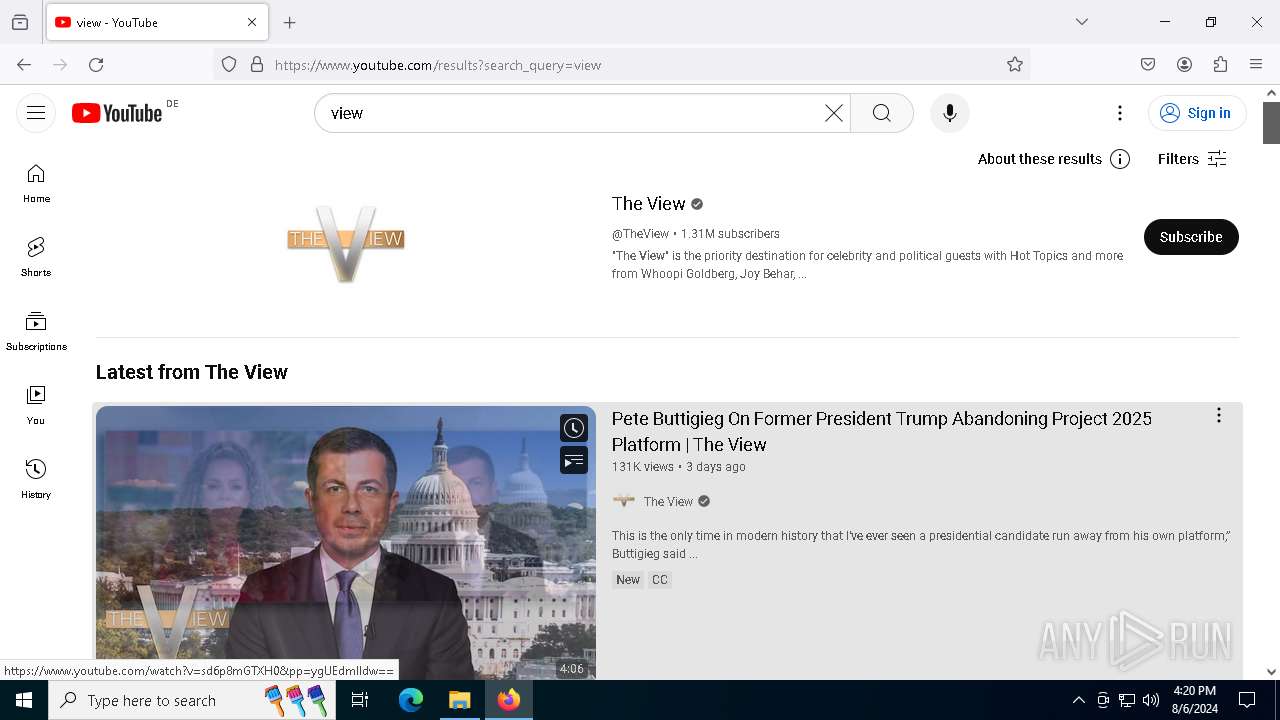Viewport: 1280px width, 720px height.
Task: Open Home in the sidebar
Action: (36, 184)
